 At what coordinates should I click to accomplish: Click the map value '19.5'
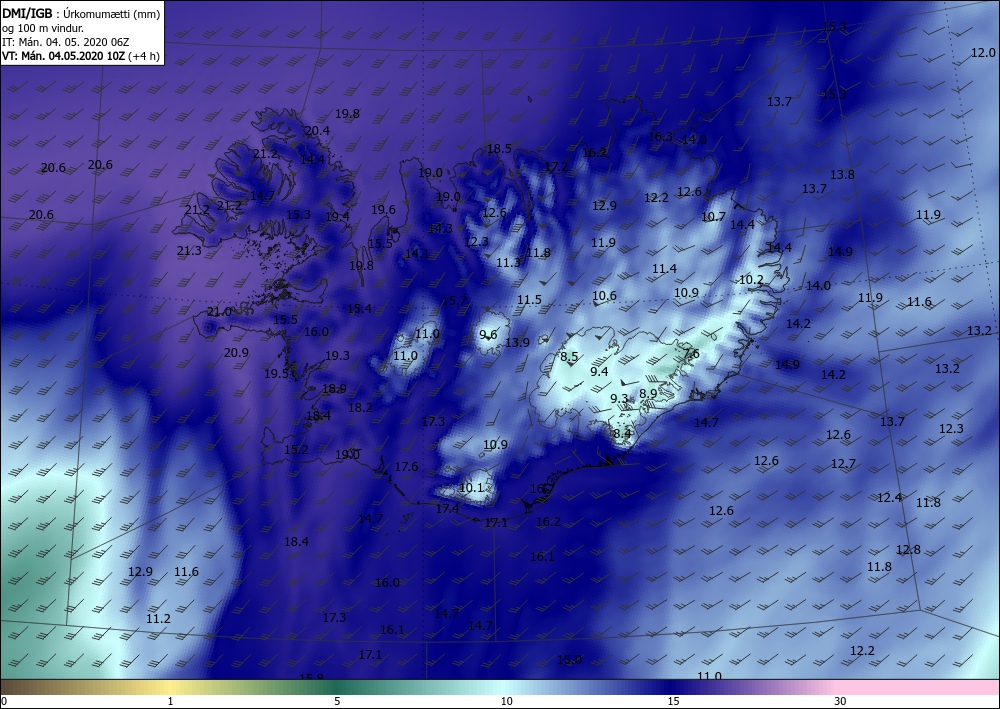(276, 374)
